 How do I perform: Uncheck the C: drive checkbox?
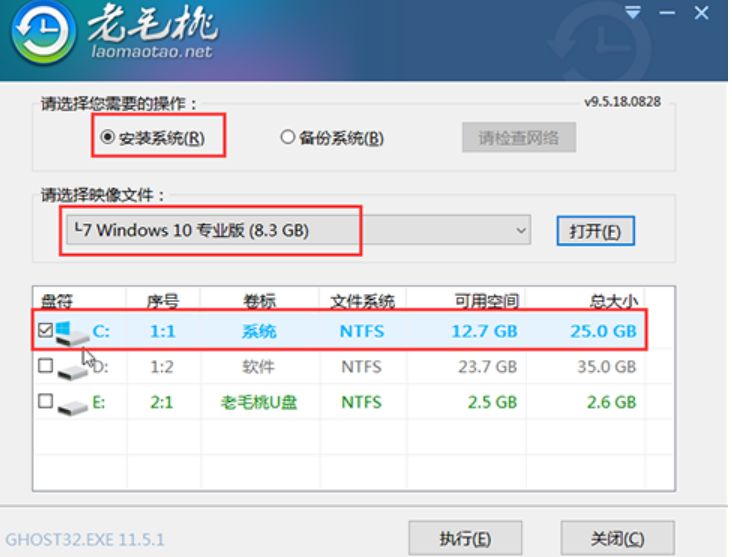click(44, 330)
